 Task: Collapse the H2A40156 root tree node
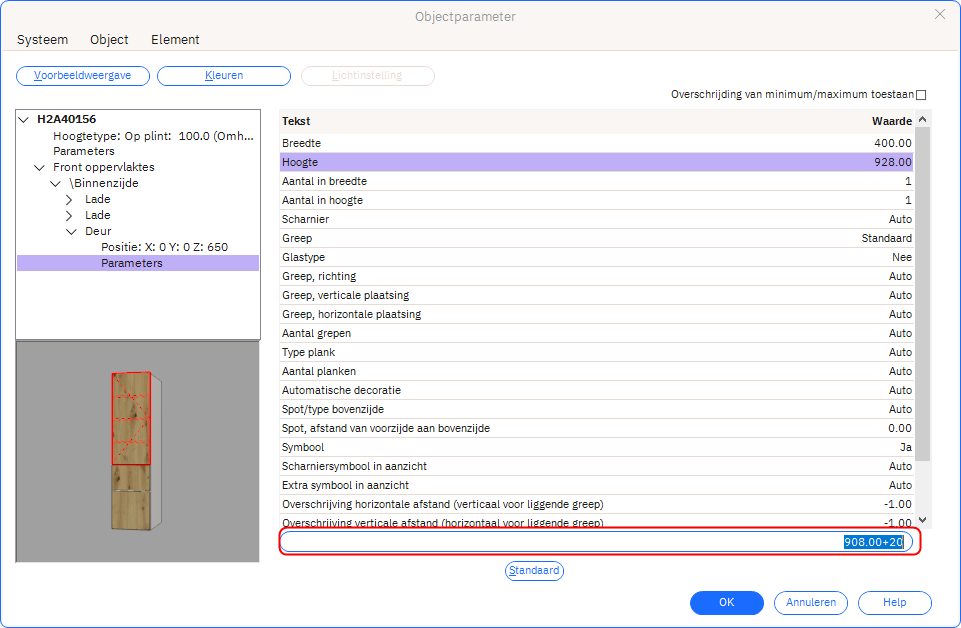24,119
